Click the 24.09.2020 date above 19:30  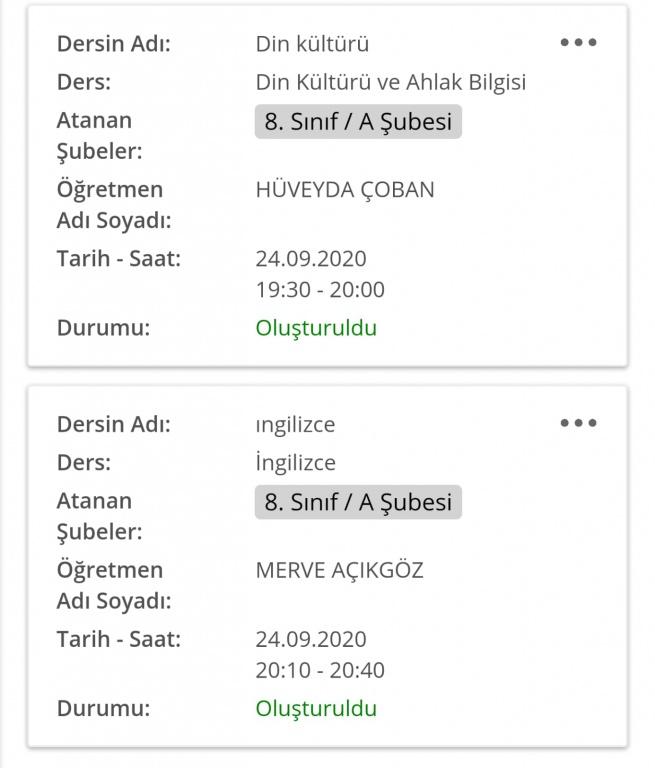coord(311,259)
